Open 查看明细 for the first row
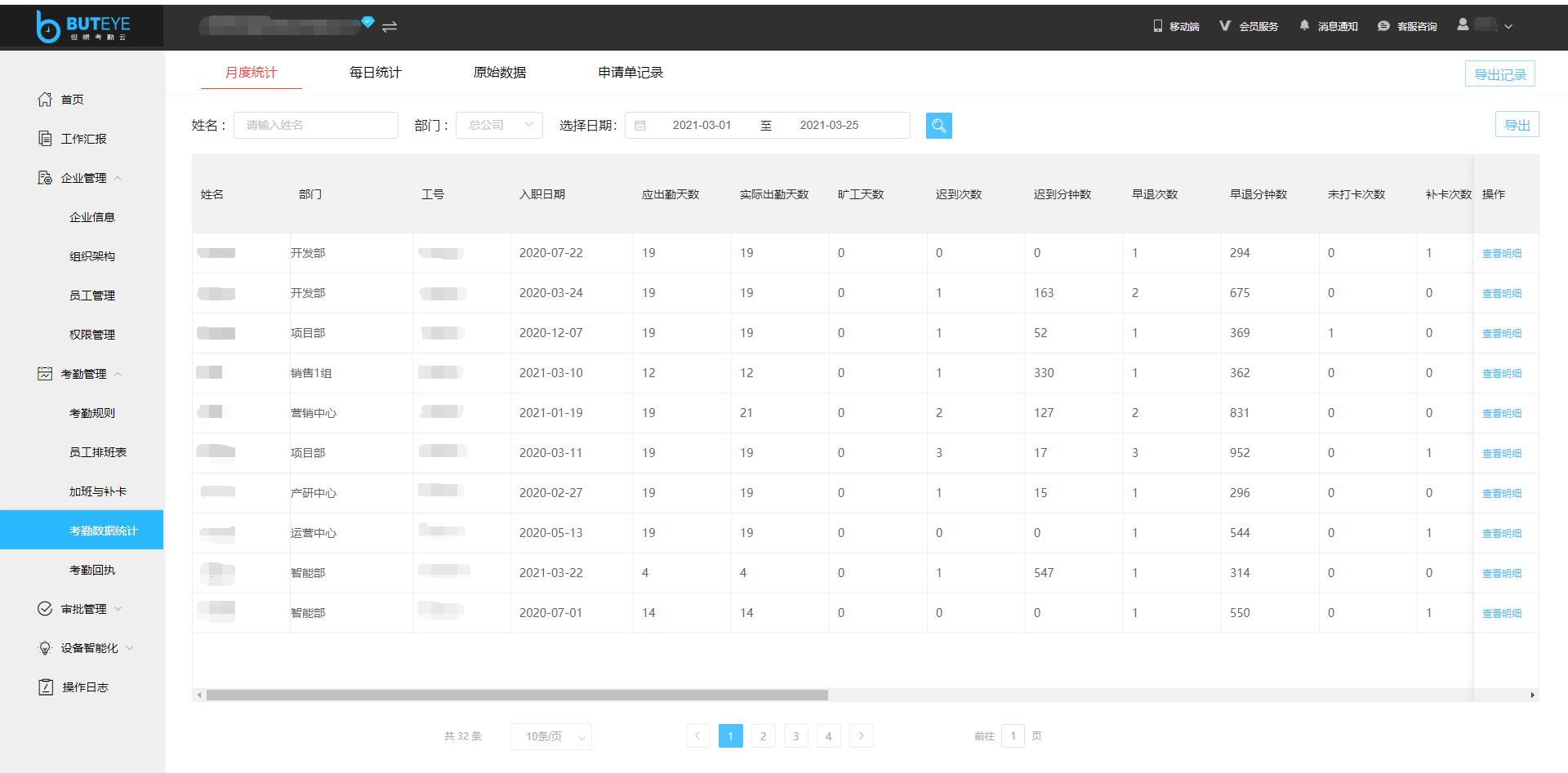 pos(1503,252)
